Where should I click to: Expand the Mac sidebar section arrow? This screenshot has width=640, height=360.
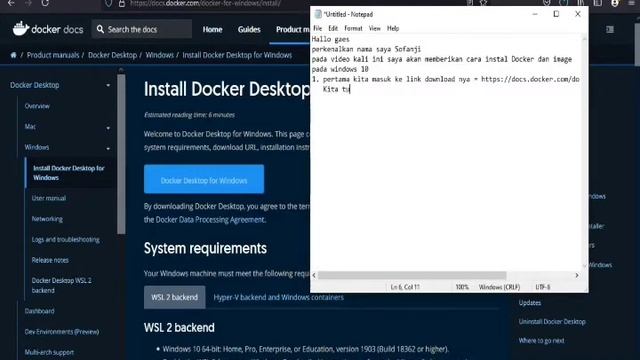point(108,128)
